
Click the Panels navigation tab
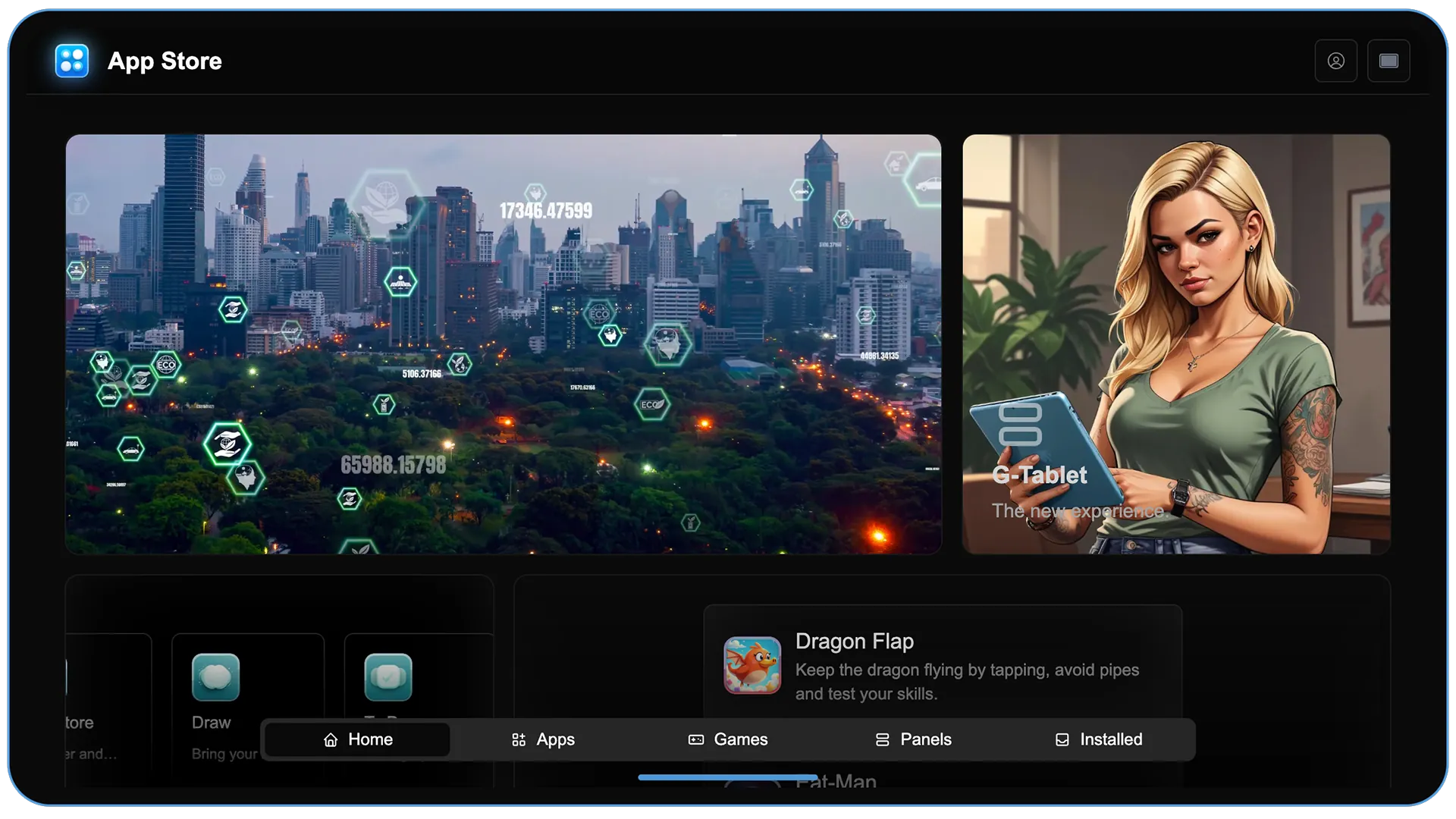tap(912, 739)
